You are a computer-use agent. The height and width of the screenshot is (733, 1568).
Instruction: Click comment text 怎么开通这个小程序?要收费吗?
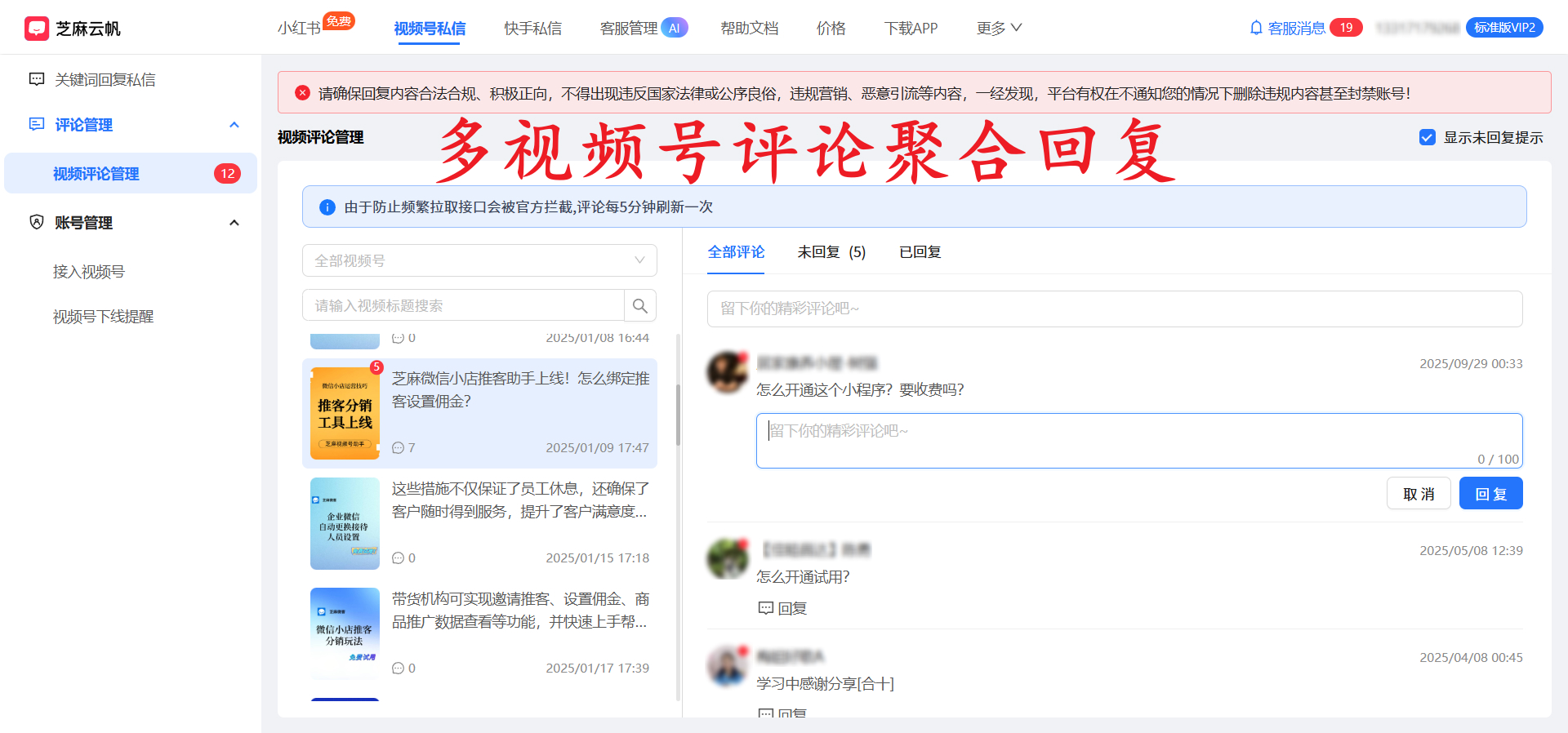pos(860,389)
